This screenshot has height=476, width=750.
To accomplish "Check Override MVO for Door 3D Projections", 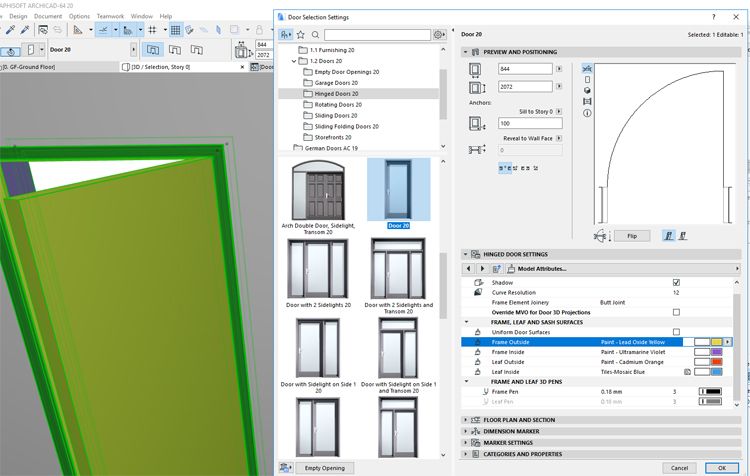I will tap(676, 312).
